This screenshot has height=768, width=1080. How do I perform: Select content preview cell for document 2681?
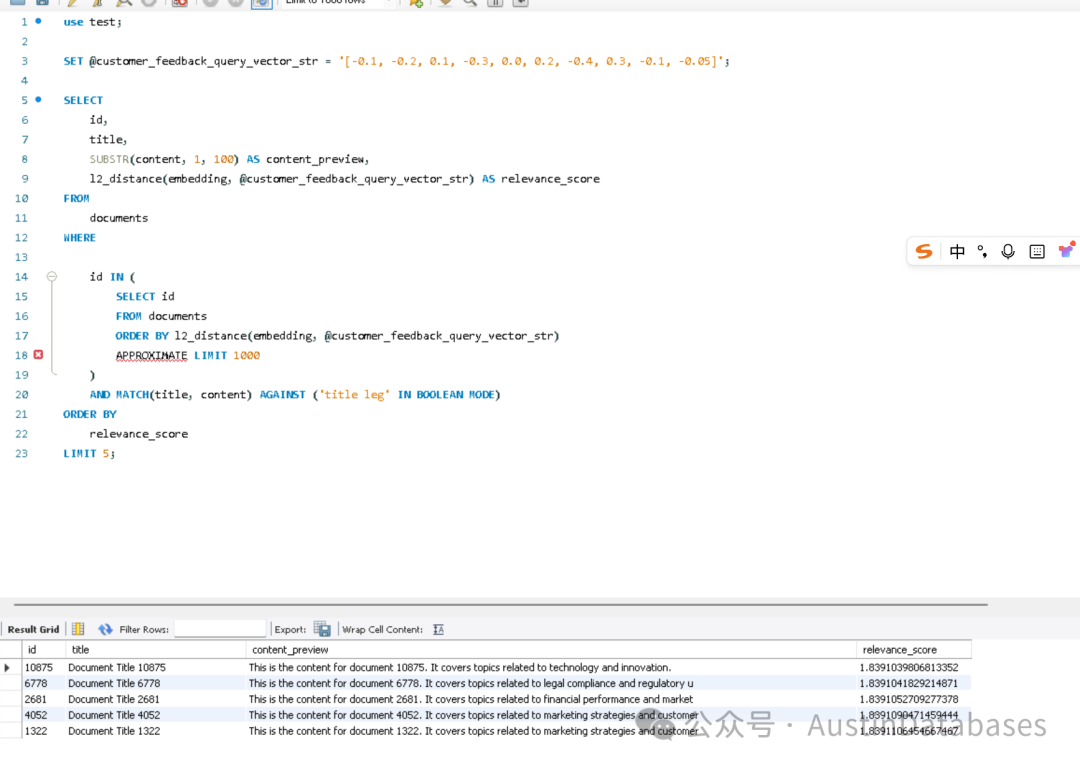(551, 699)
